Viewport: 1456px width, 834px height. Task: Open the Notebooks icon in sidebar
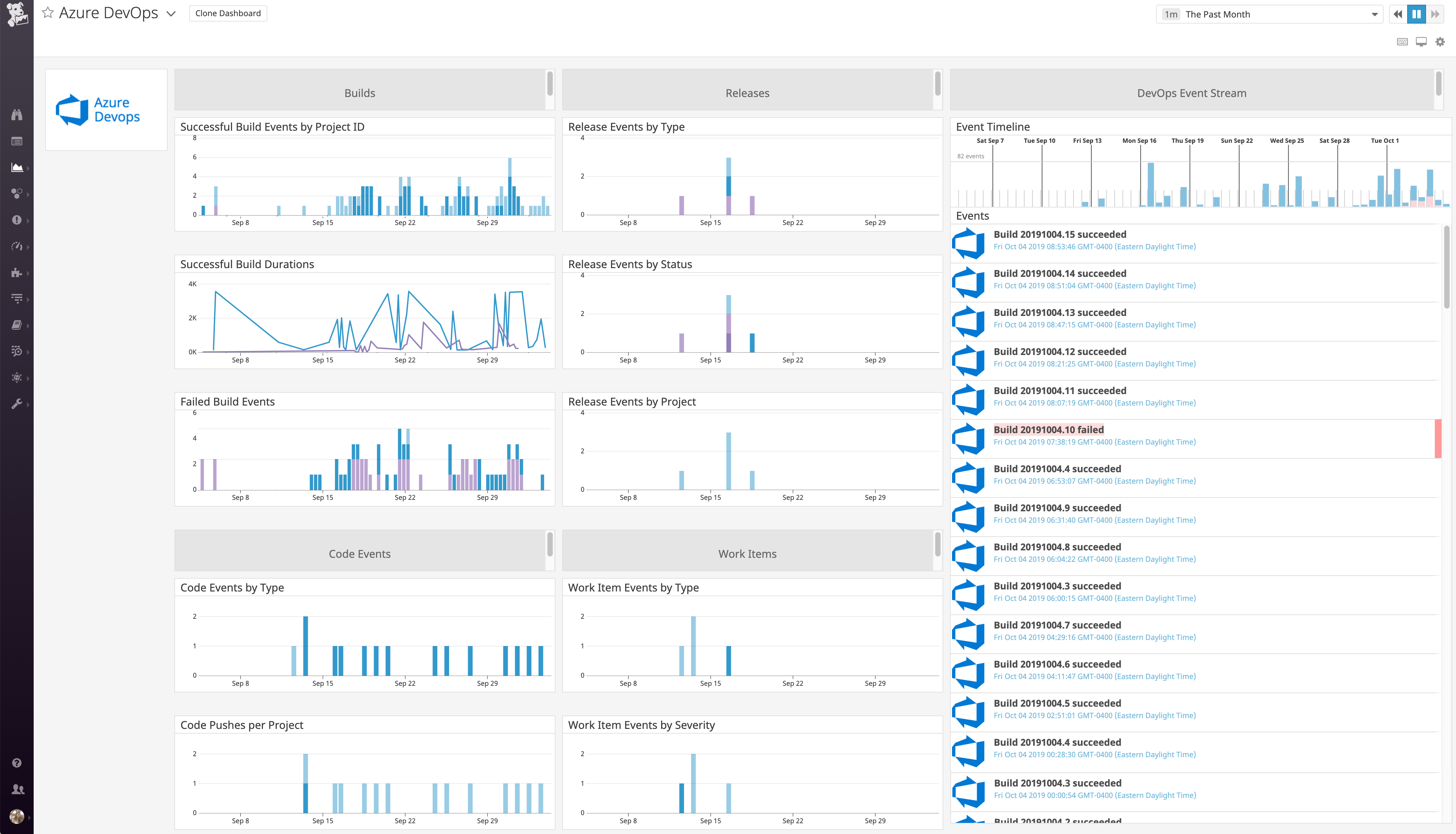point(17,325)
